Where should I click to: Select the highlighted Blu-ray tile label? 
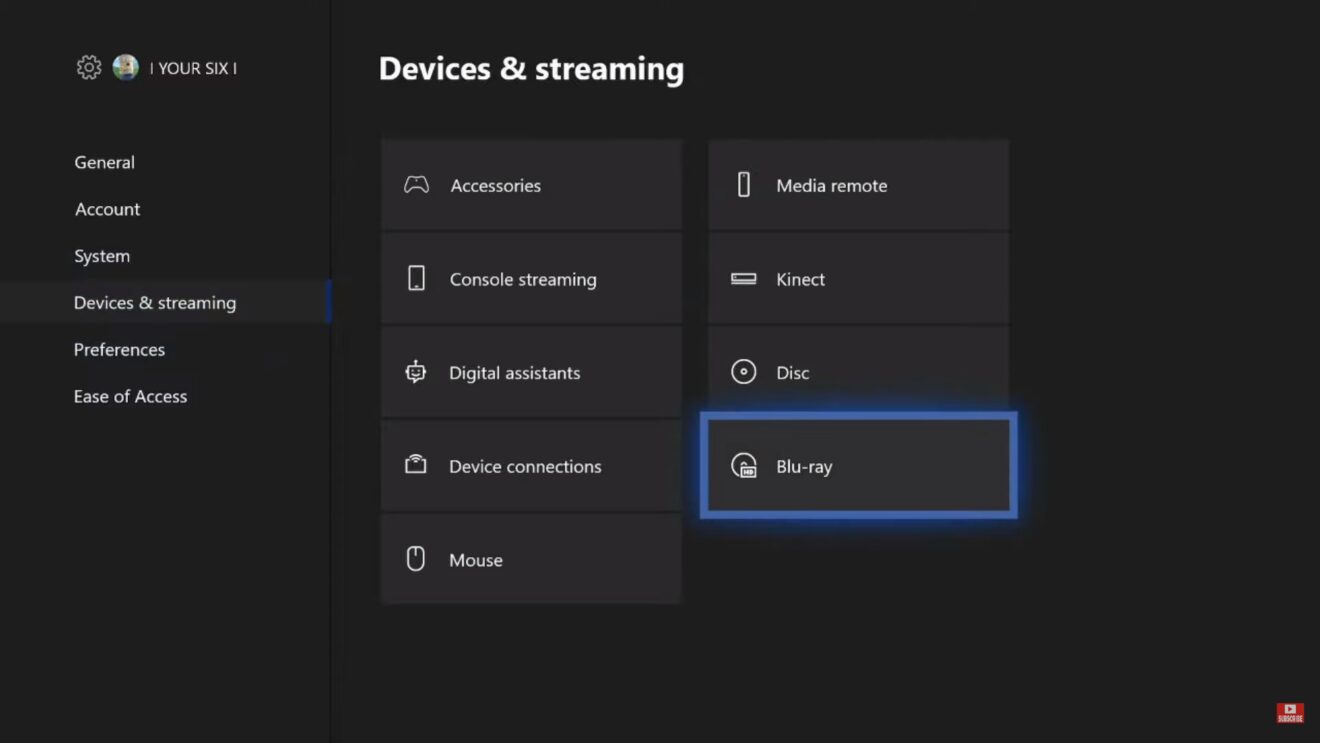[804, 467]
